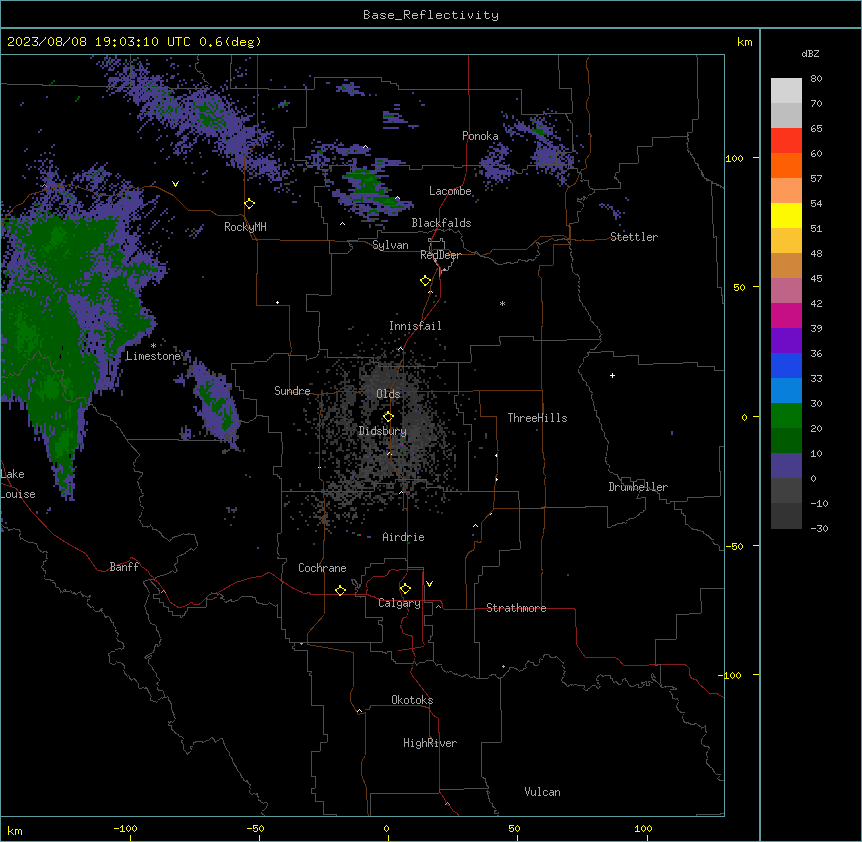The width and height of the screenshot is (862, 842).
Task: Select the blue 36–33 dBZ legend swatch
Action: (786, 365)
